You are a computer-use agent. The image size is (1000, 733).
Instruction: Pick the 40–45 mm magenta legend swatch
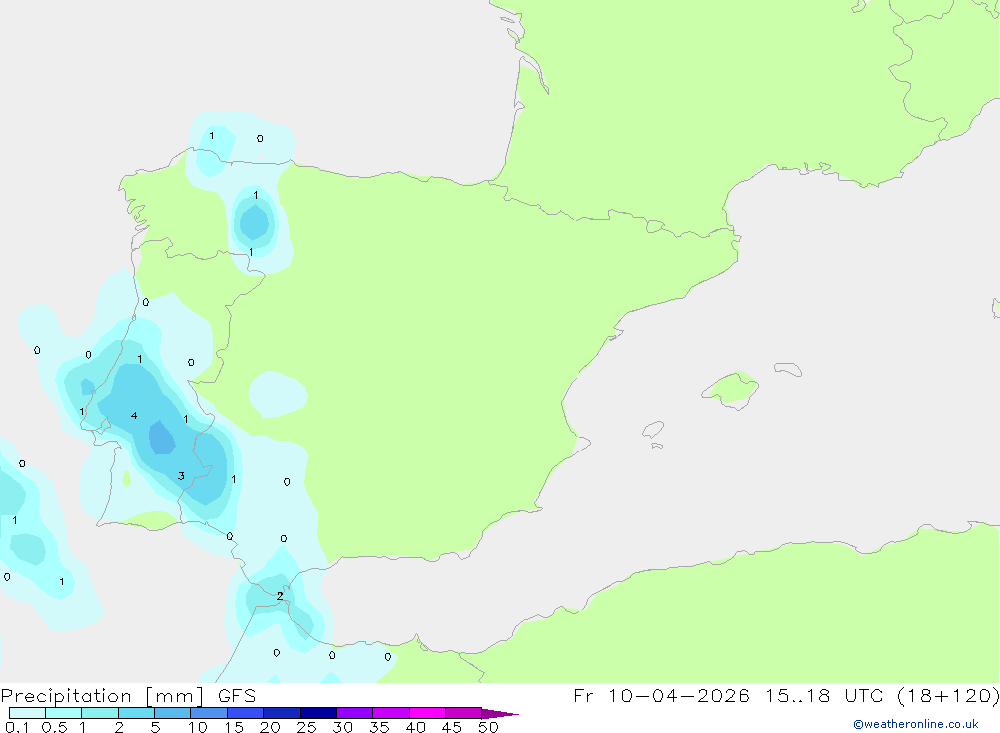pos(427,713)
